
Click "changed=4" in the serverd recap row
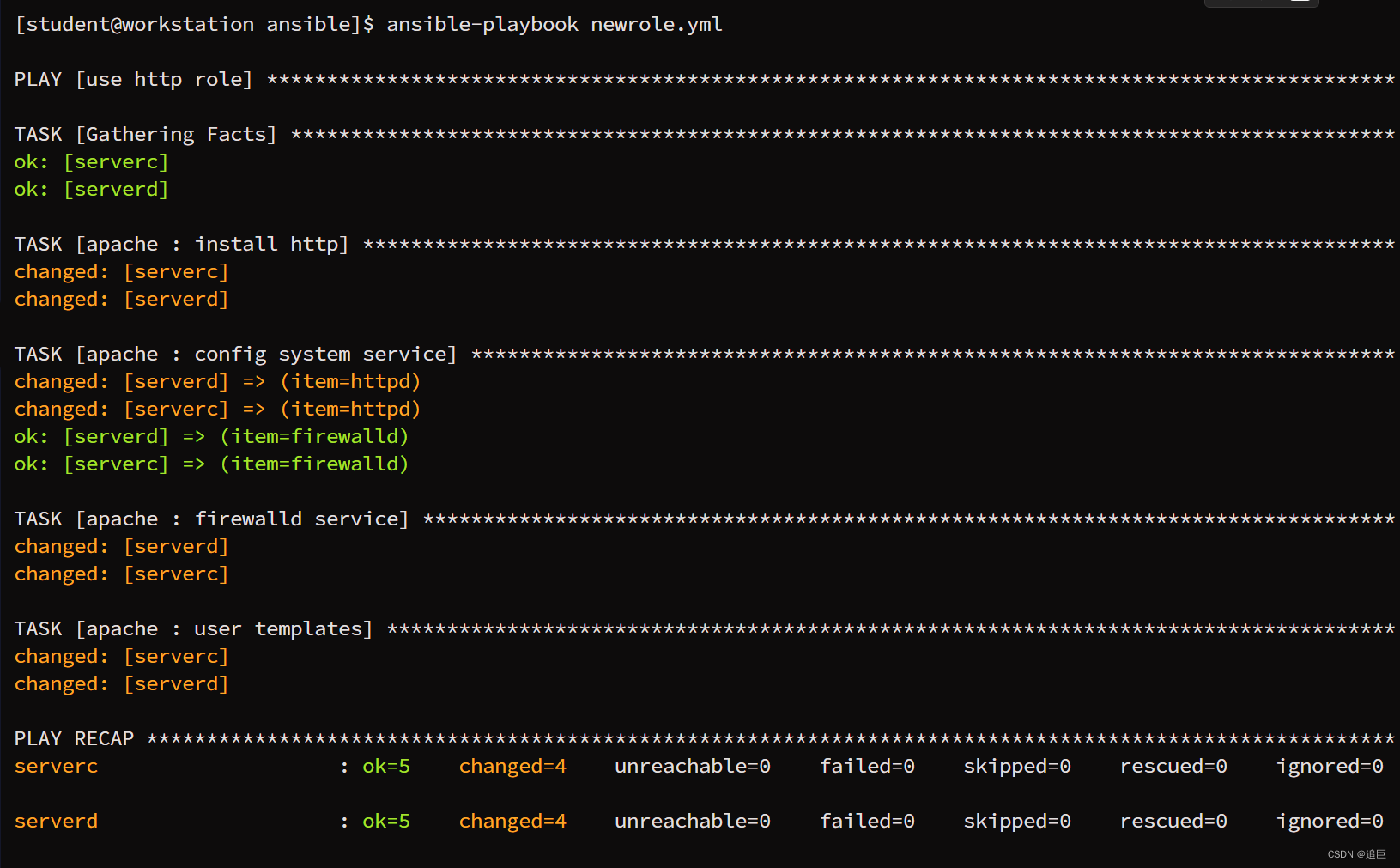512,822
